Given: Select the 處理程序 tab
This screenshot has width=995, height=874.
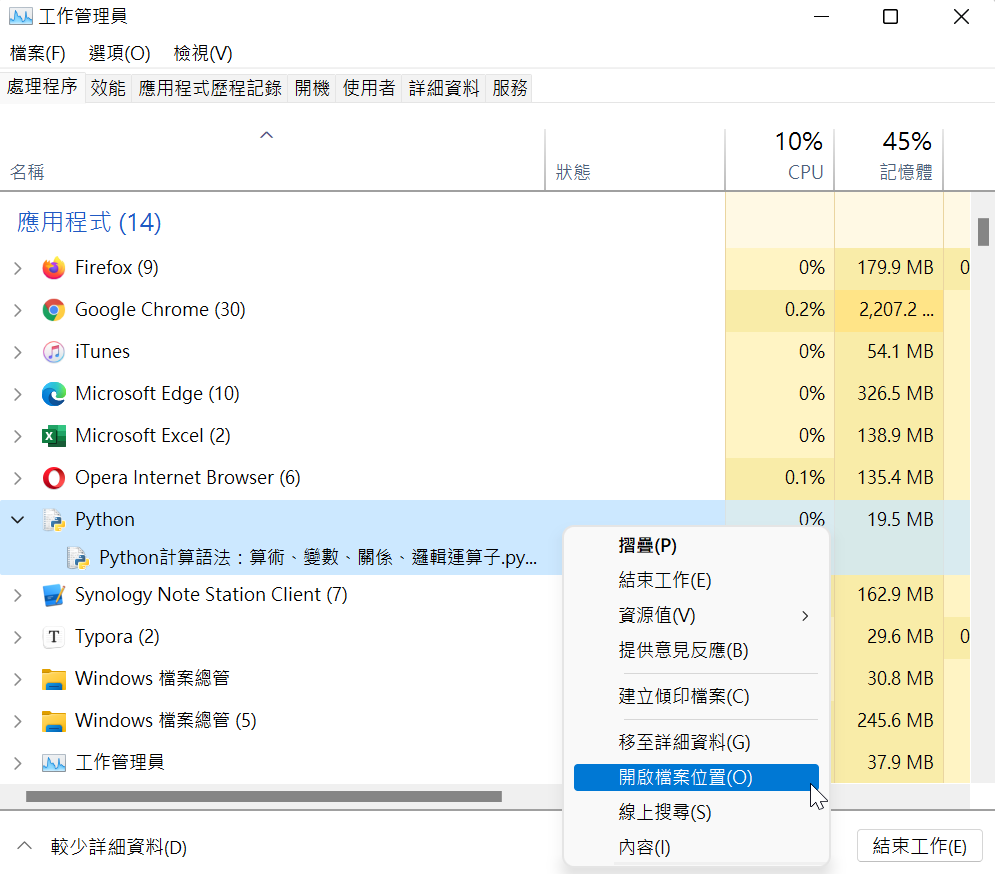Looking at the screenshot, I should tap(43, 86).
